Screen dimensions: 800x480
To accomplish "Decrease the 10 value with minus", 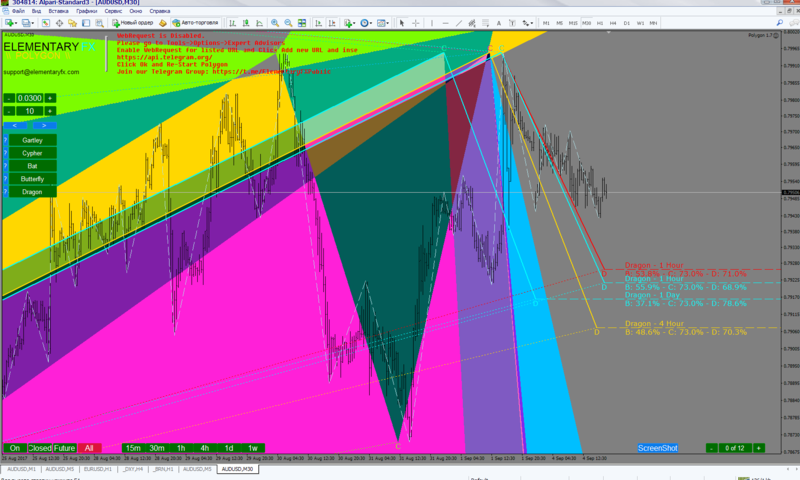I will [9, 111].
